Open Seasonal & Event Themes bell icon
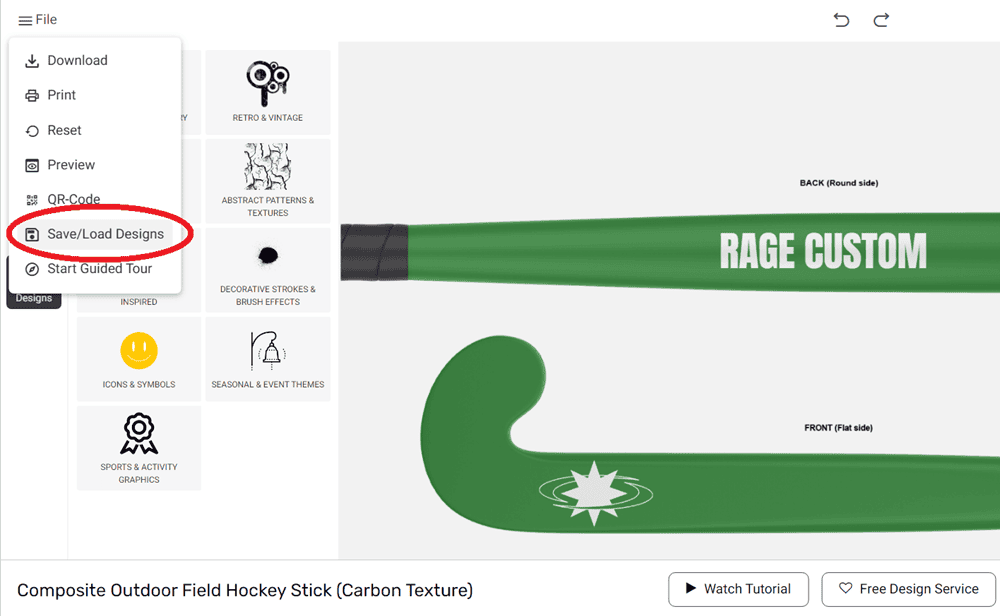Image resolution: width=1000 pixels, height=616 pixels. point(268,359)
